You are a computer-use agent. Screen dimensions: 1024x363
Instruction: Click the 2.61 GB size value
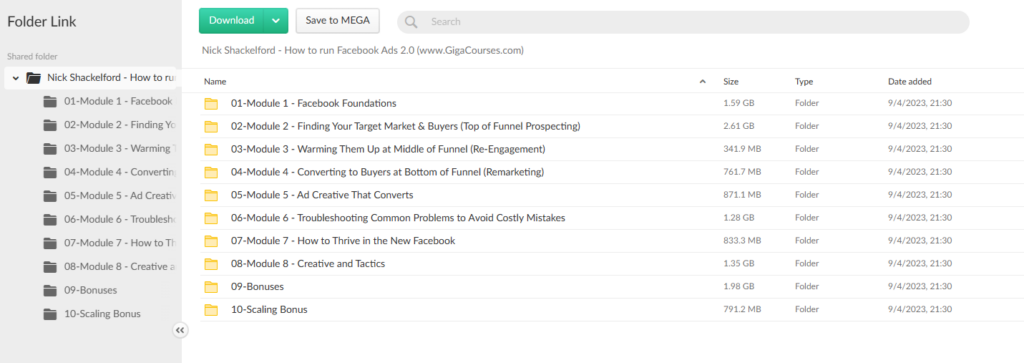click(x=739, y=126)
